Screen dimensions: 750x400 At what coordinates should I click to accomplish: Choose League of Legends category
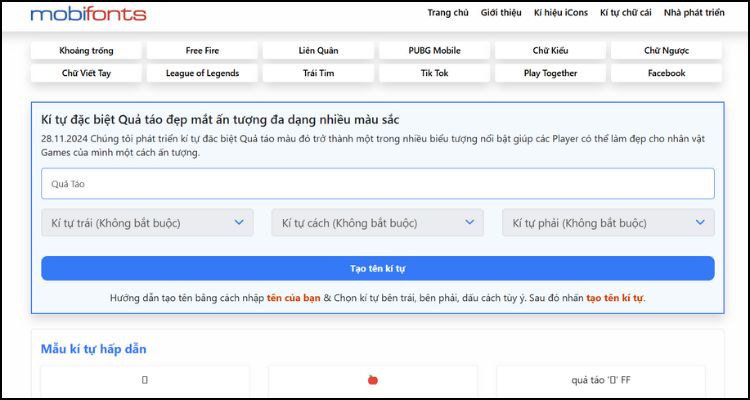[x=202, y=73]
